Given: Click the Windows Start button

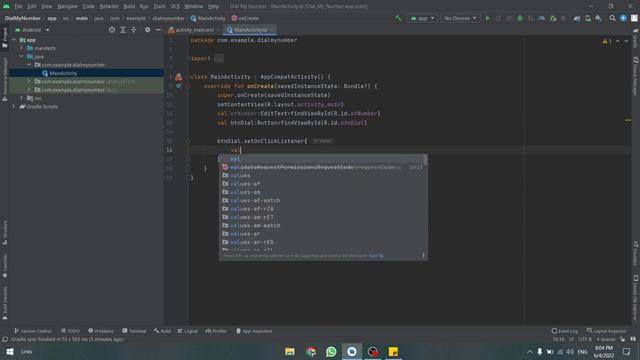Looking at the screenshot, I should pyautogui.click(x=10, y=351).
